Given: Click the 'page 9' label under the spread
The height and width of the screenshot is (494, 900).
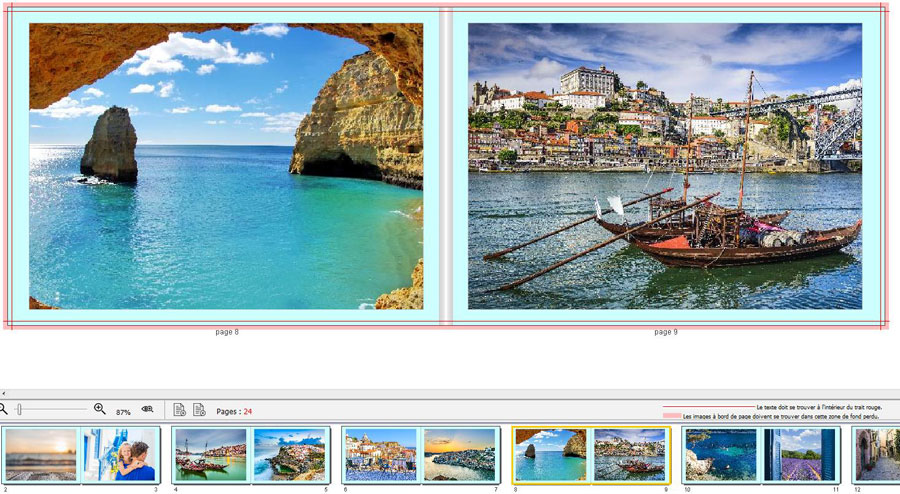Looking at the screenshot, I should click(x=666, y=332).
